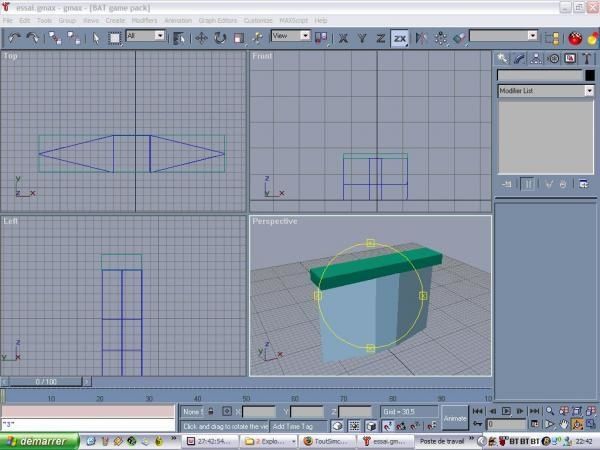Viewport: 600px width, 450px height.
Task: Click the Select and Manipulate tool
Action: click(x=258, y=38)
